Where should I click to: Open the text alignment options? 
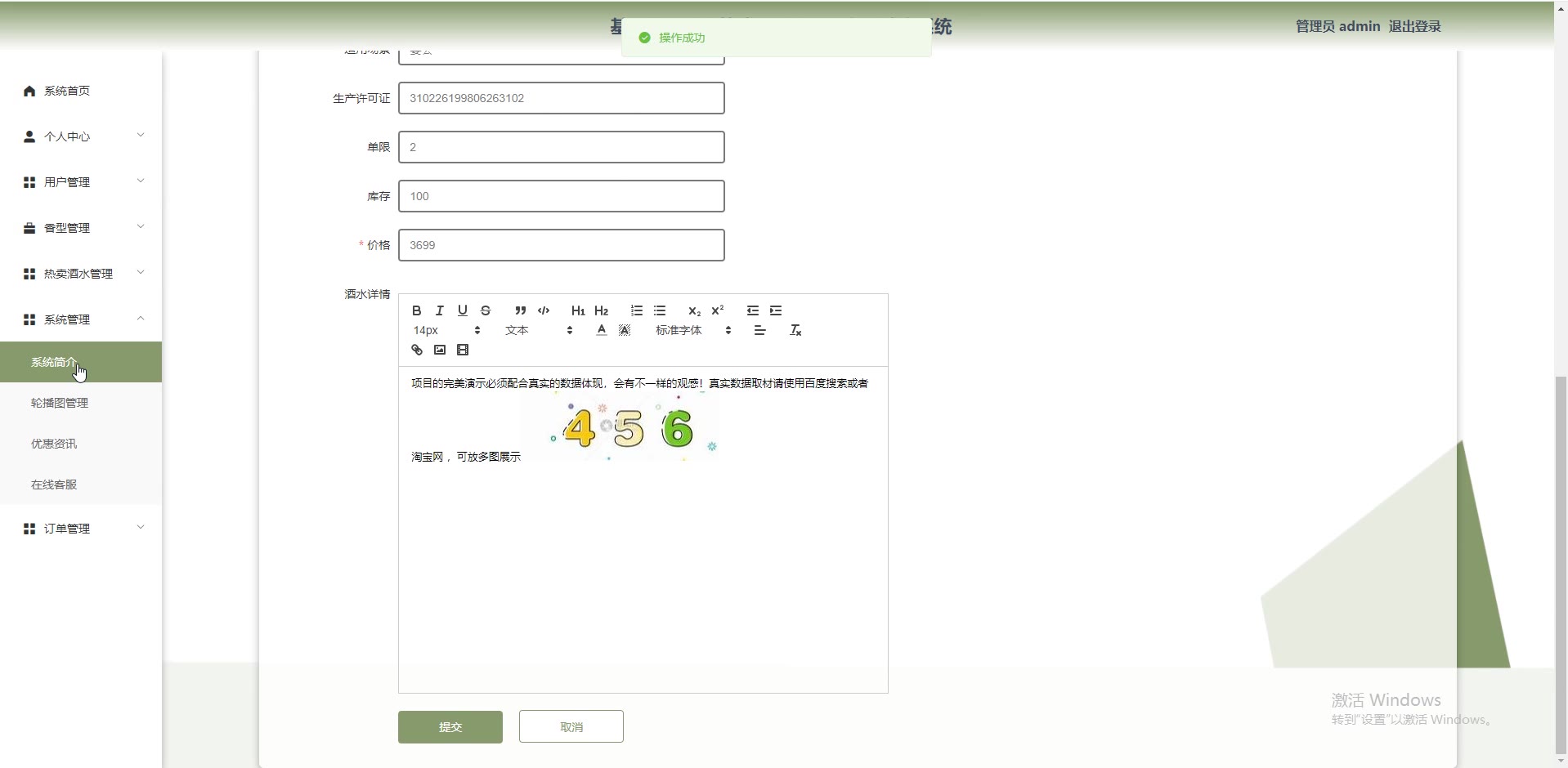760,330
